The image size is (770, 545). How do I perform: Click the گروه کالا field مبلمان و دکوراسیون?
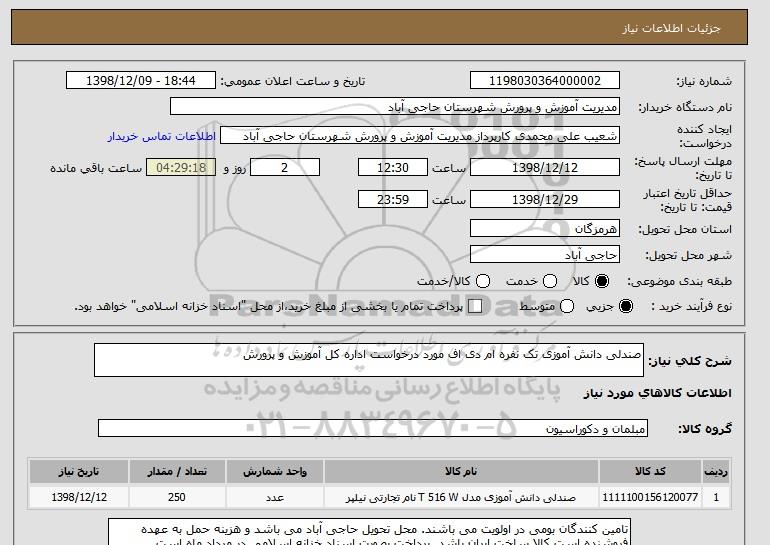(x=373, y=428)
